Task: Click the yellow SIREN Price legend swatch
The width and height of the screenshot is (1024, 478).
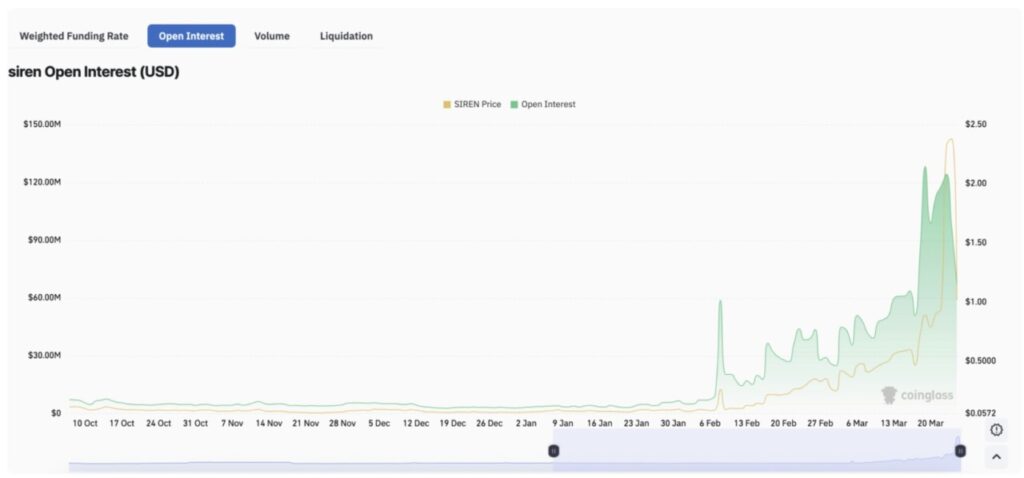Action: [447, 104]
